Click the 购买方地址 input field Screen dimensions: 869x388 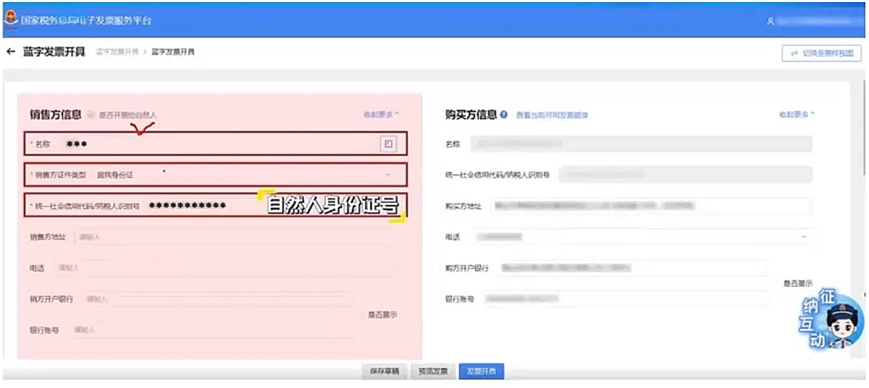pos(651,206)
